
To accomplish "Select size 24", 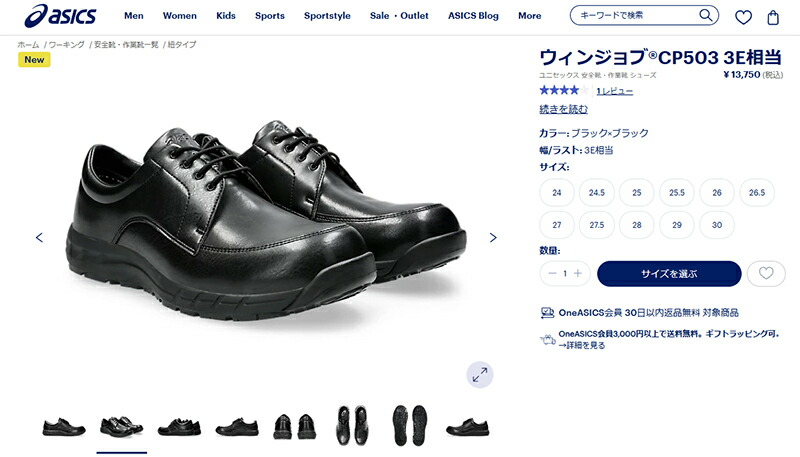I will pyautogui.click(x=557, y=192).
